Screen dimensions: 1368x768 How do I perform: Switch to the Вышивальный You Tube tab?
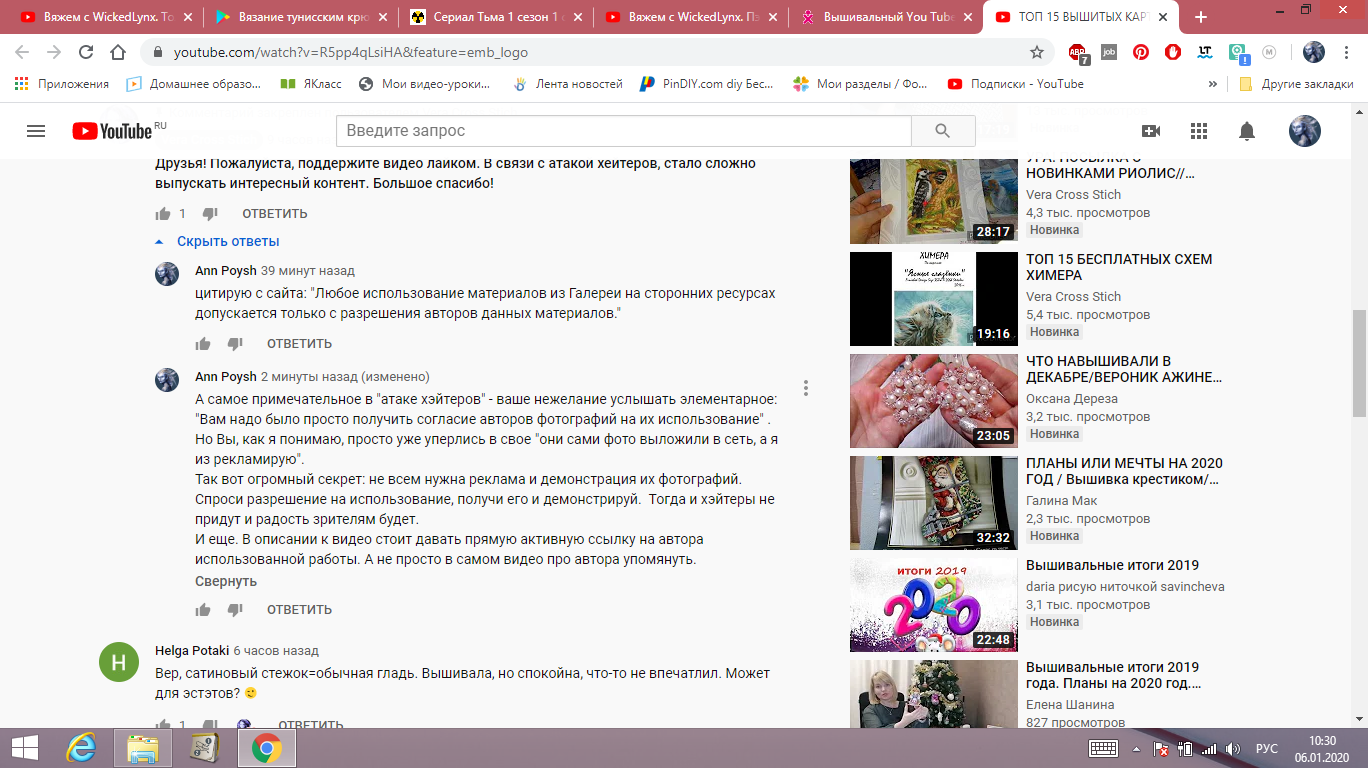(x=879, y=17)
